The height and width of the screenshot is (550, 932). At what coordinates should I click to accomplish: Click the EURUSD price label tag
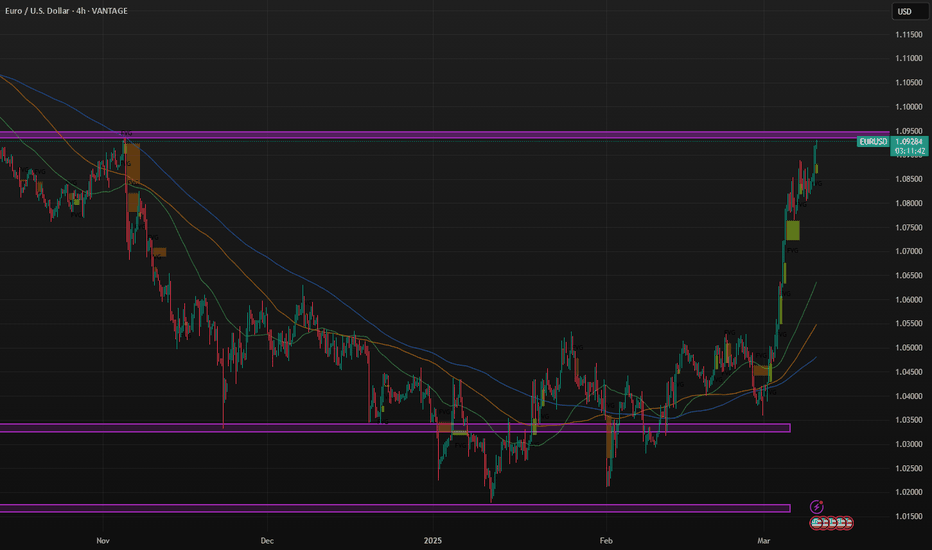pos(873,142)
